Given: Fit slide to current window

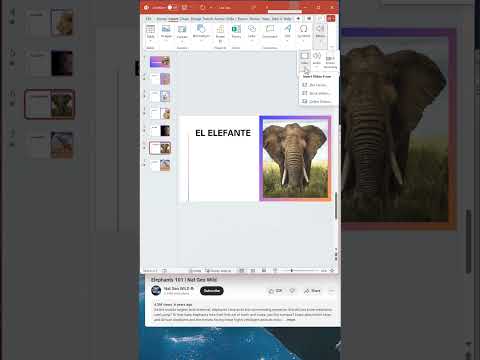Looking at the screenshot, I should [332, 271].
